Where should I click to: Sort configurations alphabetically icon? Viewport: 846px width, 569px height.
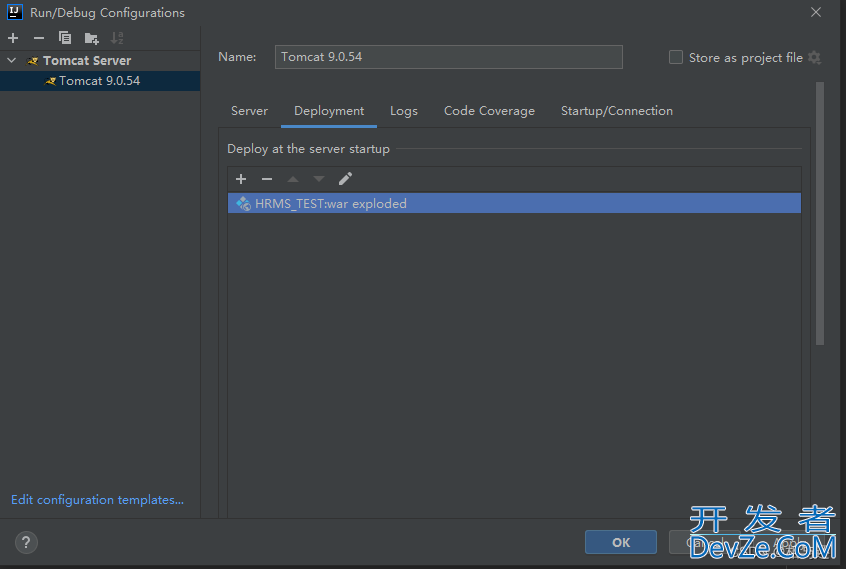[117, 38]
